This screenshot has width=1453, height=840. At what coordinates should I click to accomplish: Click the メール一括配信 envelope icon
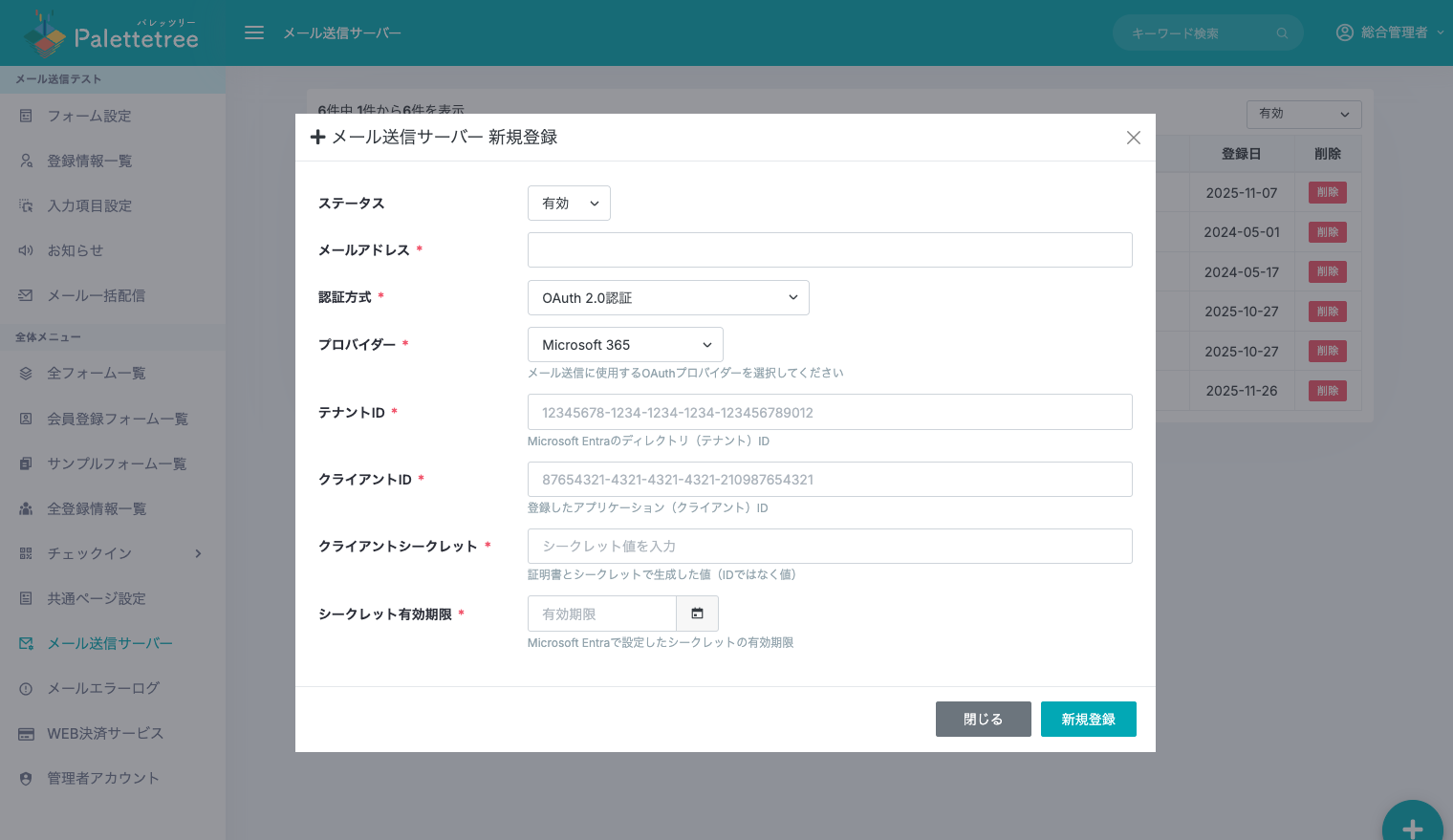pos(25,295)
